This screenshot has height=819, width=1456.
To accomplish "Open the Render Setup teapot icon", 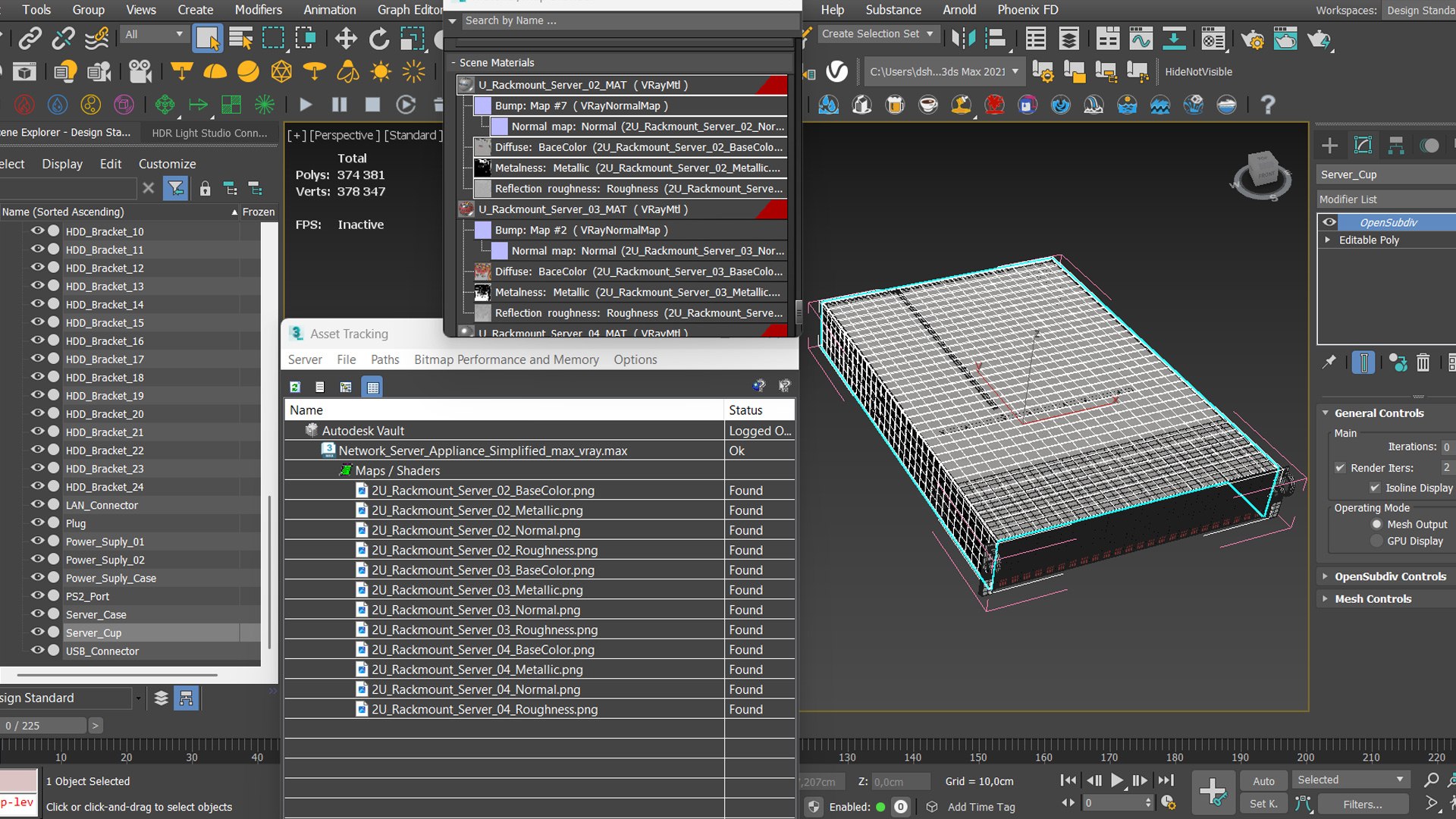I will [1252, 39].
